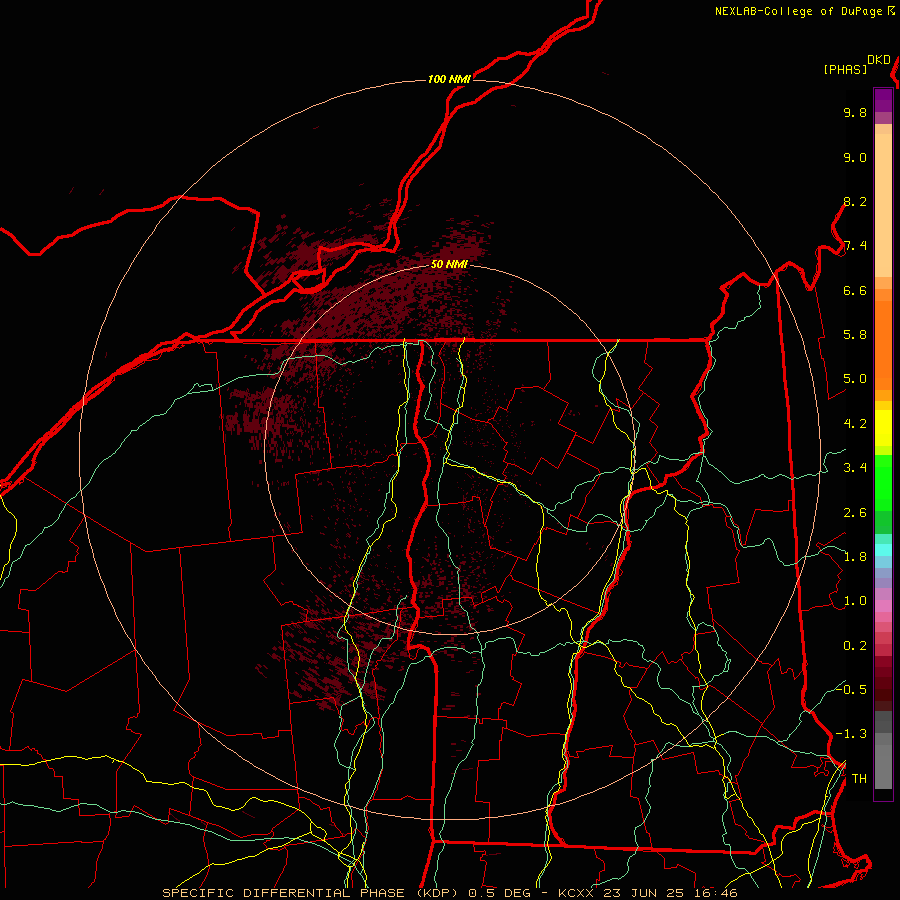Click the 5.8 value on the color scale
This screenshot has height=900, width=900.
tap(855, 335)
